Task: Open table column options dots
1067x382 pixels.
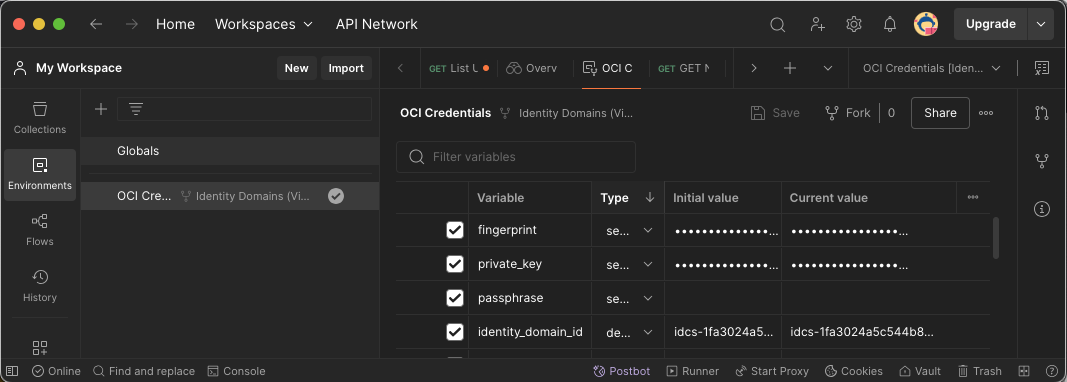Action: coord(973,197)
